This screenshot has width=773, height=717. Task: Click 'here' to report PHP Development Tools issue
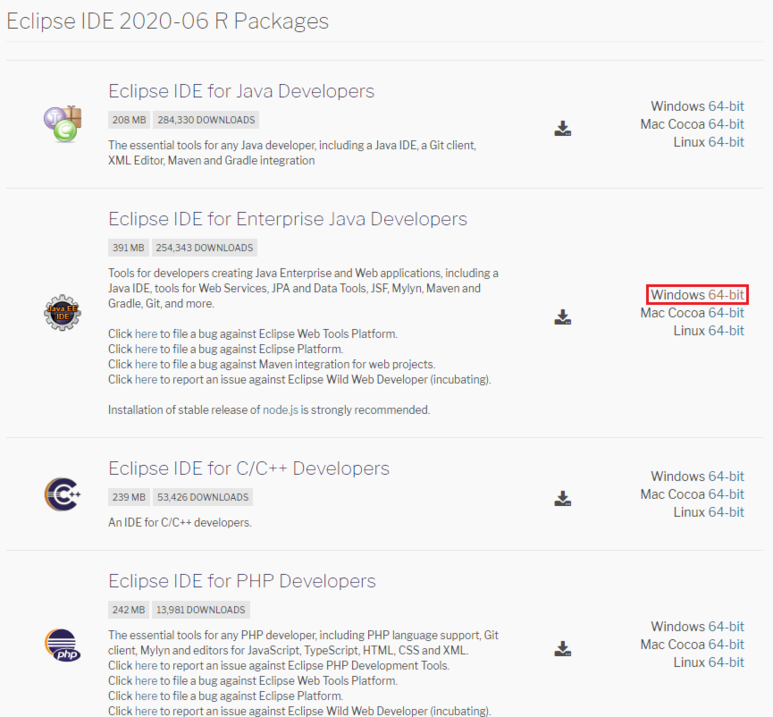(x=146, y=666)
